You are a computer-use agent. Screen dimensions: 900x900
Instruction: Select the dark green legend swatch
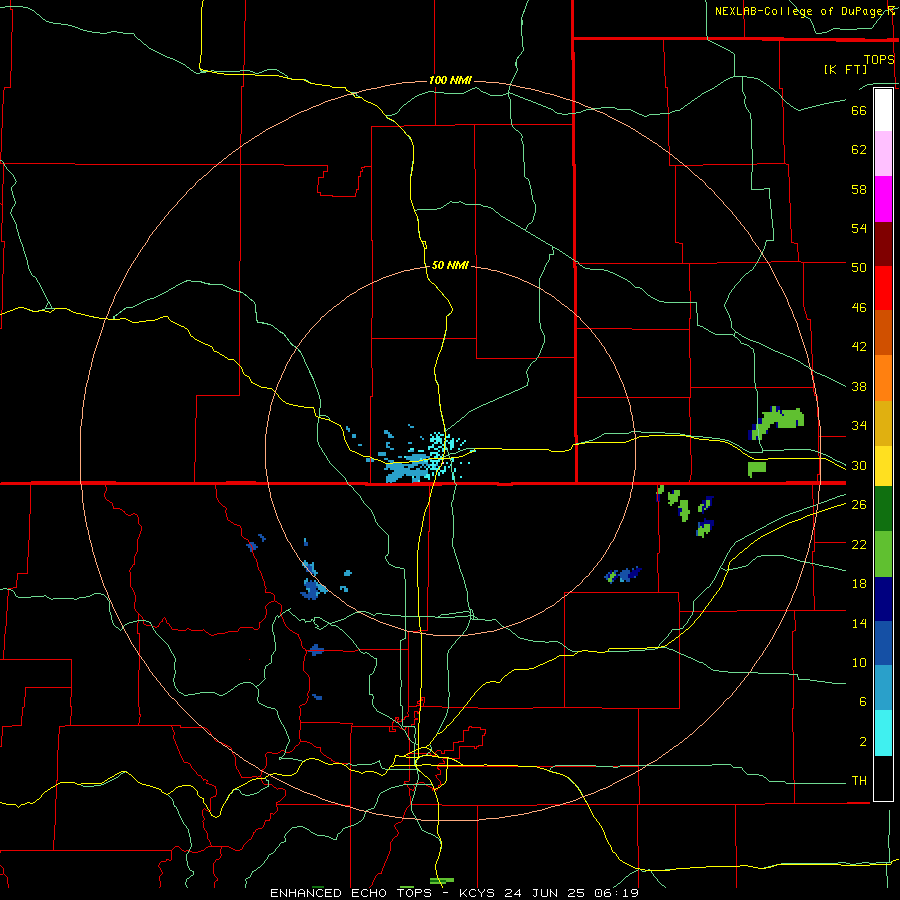pos(883,509)
